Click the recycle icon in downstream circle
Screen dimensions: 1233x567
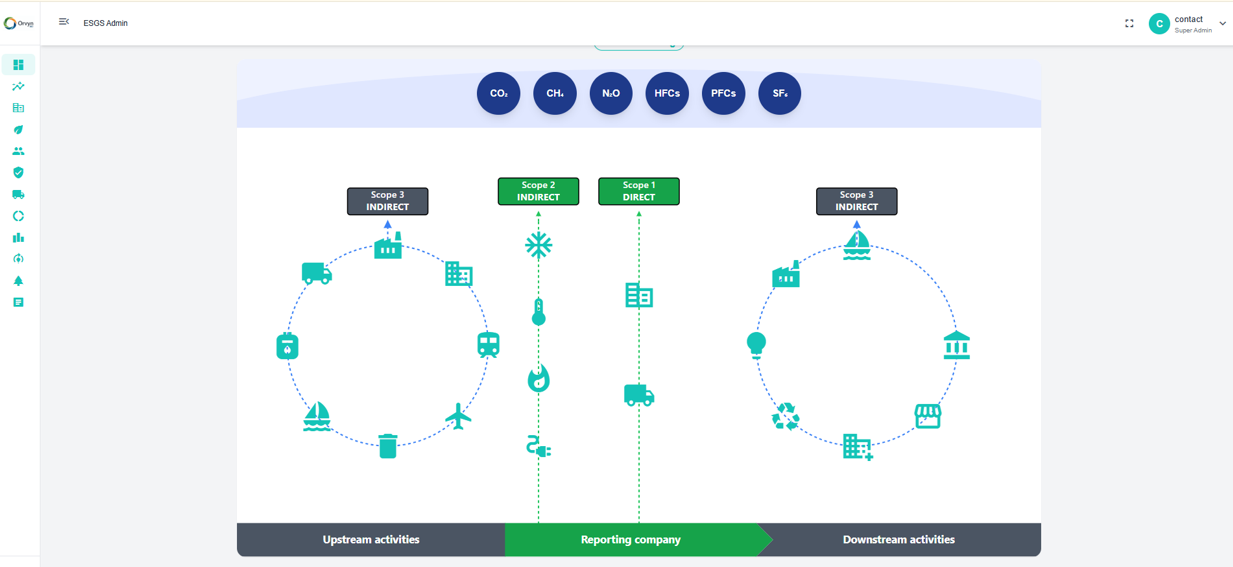coord(786,416)
